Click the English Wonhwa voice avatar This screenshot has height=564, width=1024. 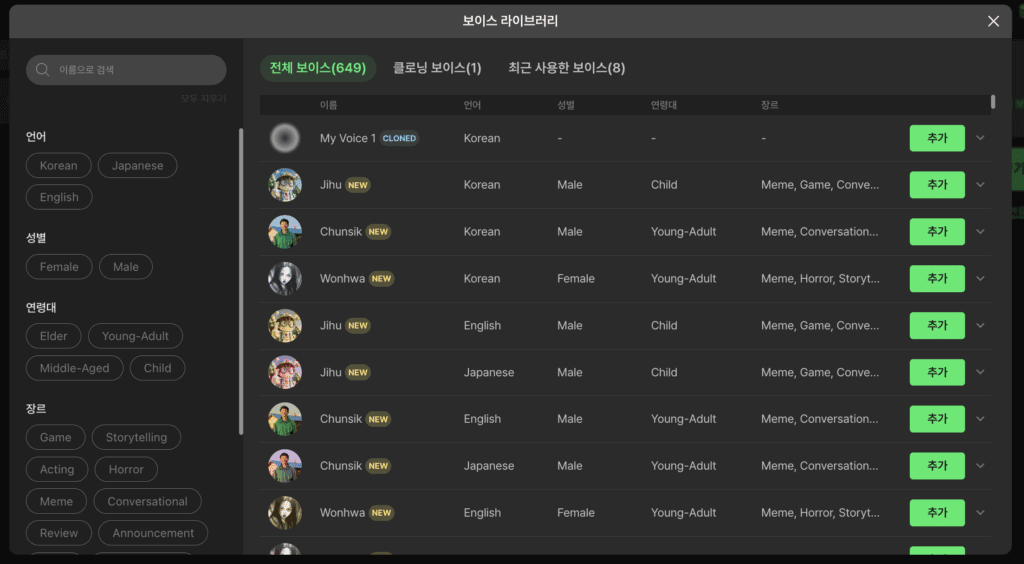[x=285, y=513]
